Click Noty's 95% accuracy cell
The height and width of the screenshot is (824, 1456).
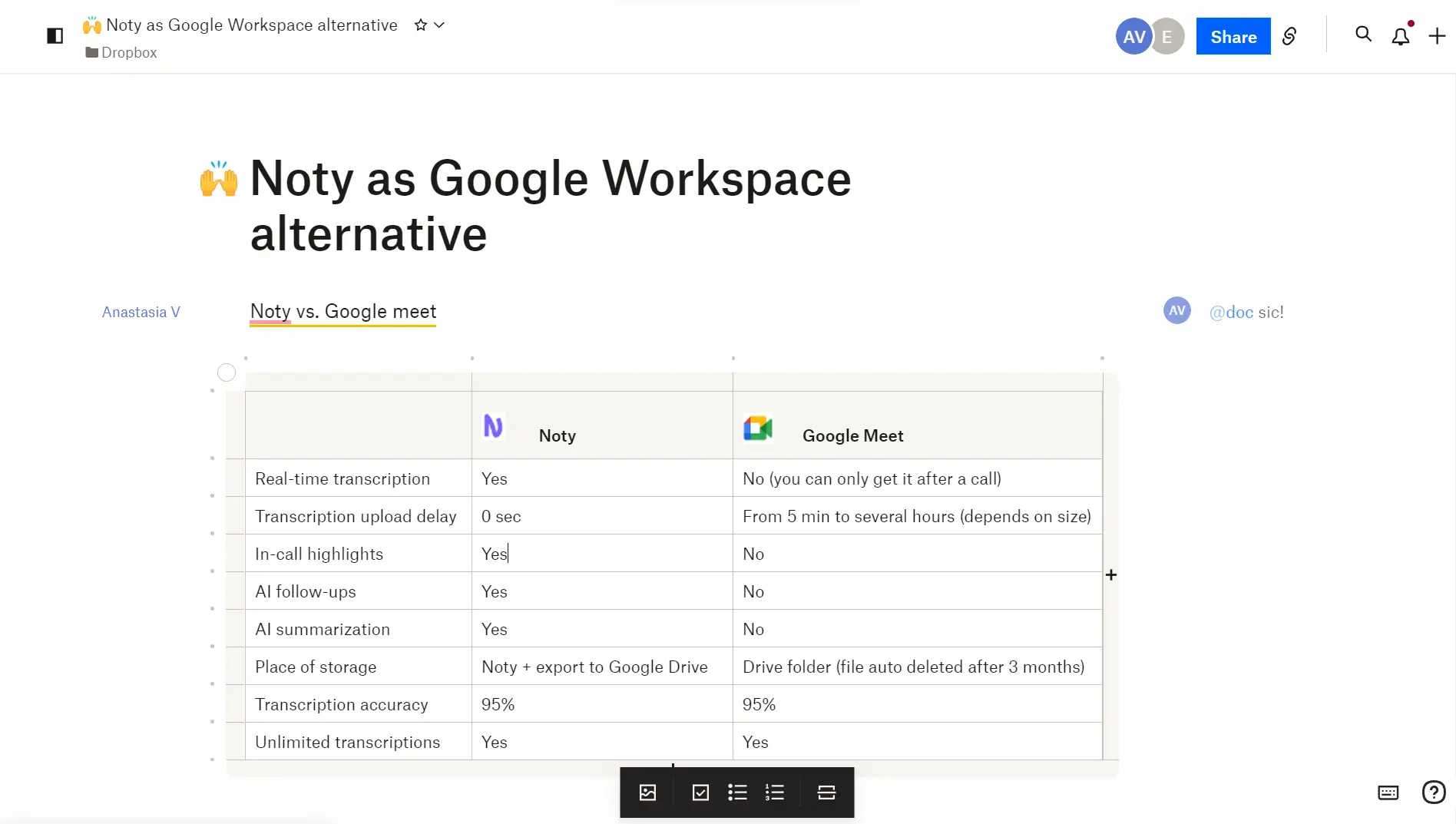pos(602,704)
